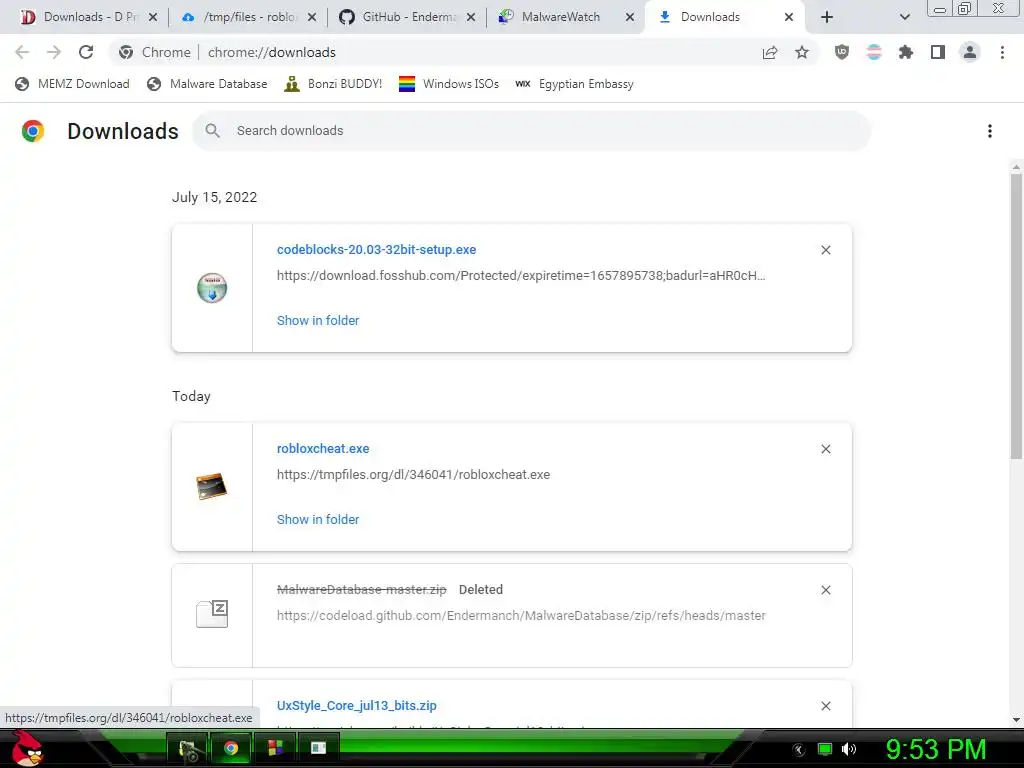
Task: Click the Search downloads field
Action: (x=531, y=131)
